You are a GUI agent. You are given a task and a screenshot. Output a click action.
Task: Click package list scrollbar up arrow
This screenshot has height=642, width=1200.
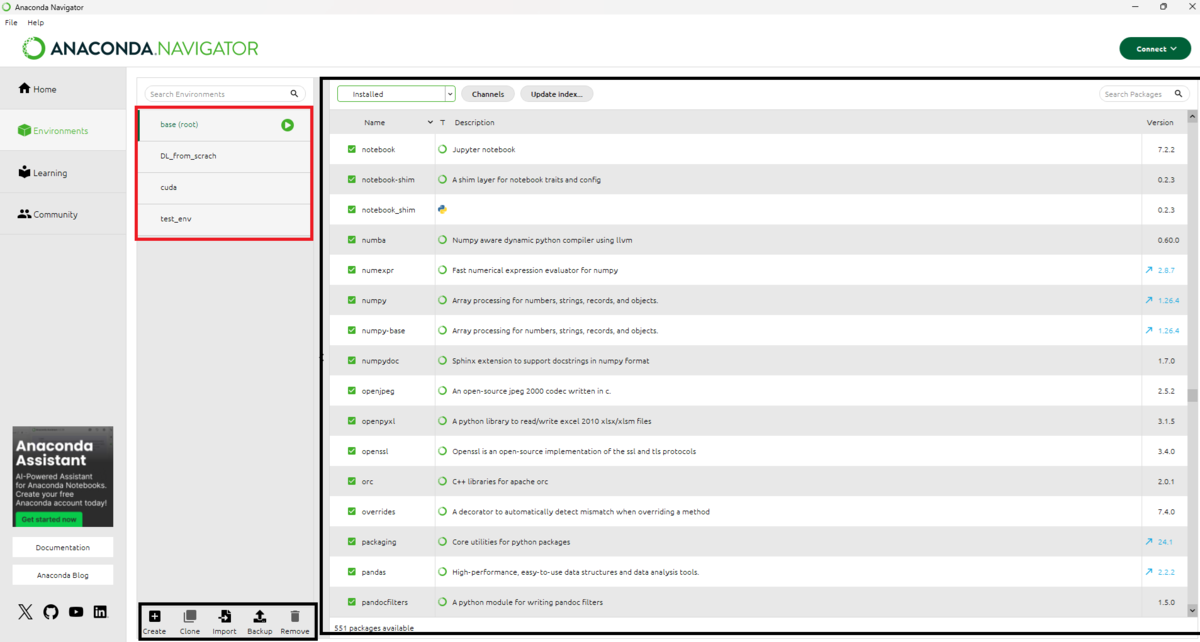coord(1192,117)
